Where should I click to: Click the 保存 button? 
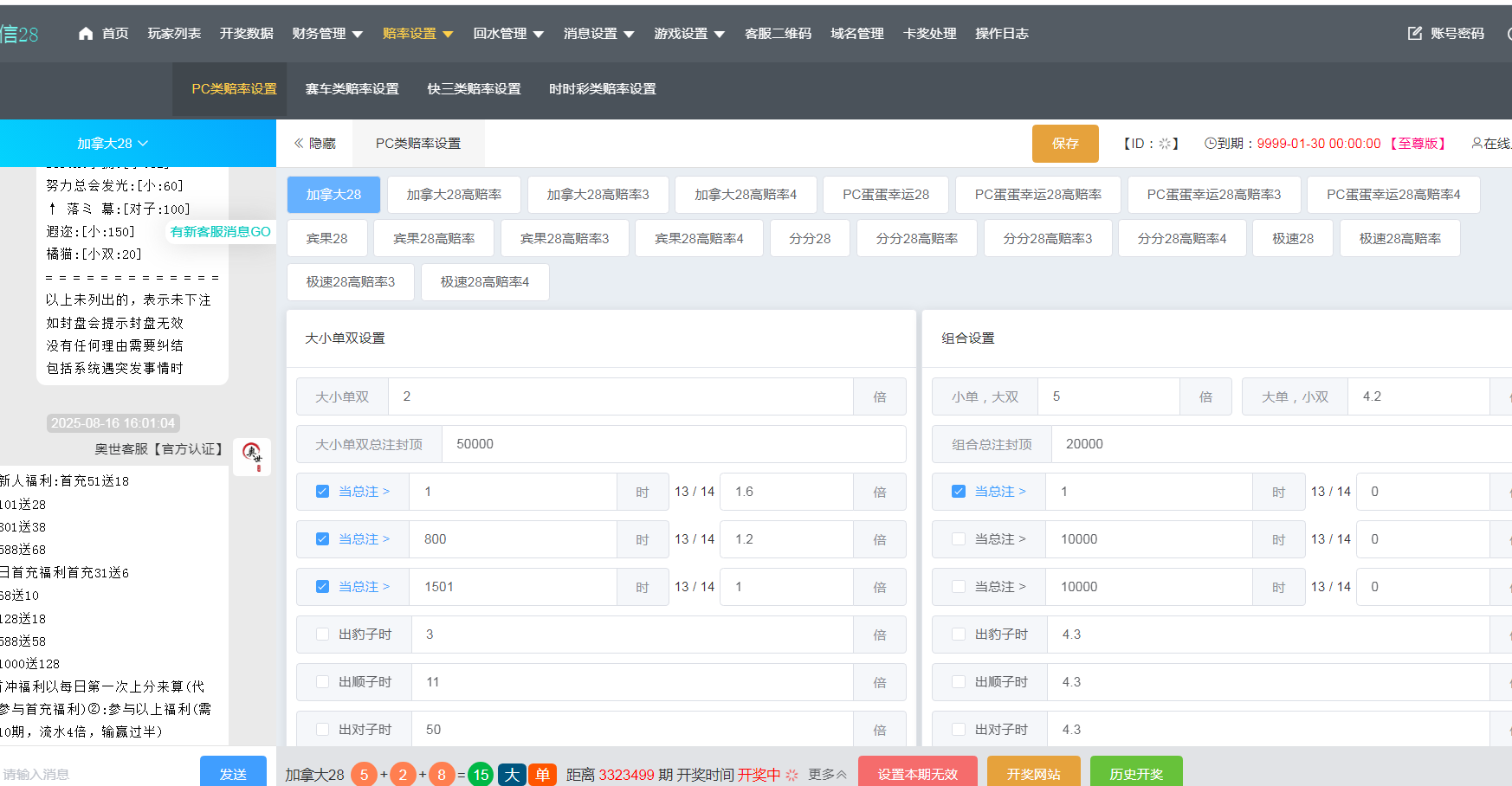[1065, 143]
